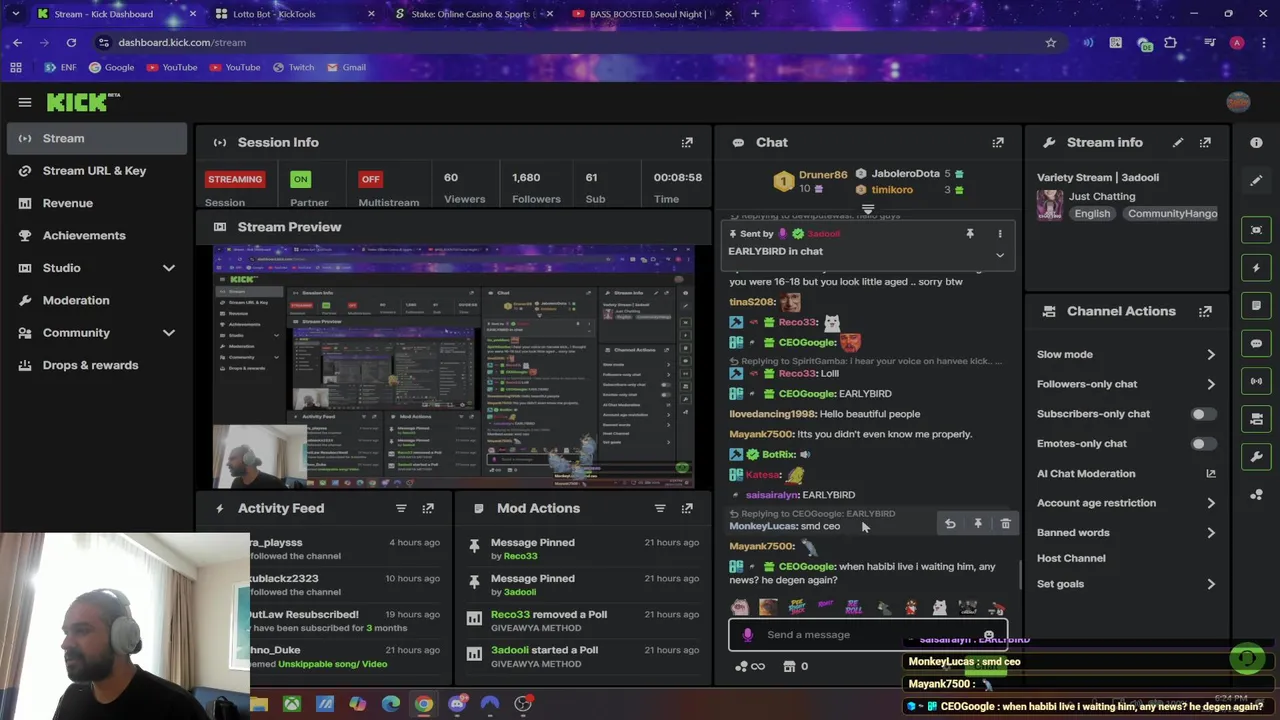
Task: Click the Just Chatting category thumbnail
Action: 1050,206
